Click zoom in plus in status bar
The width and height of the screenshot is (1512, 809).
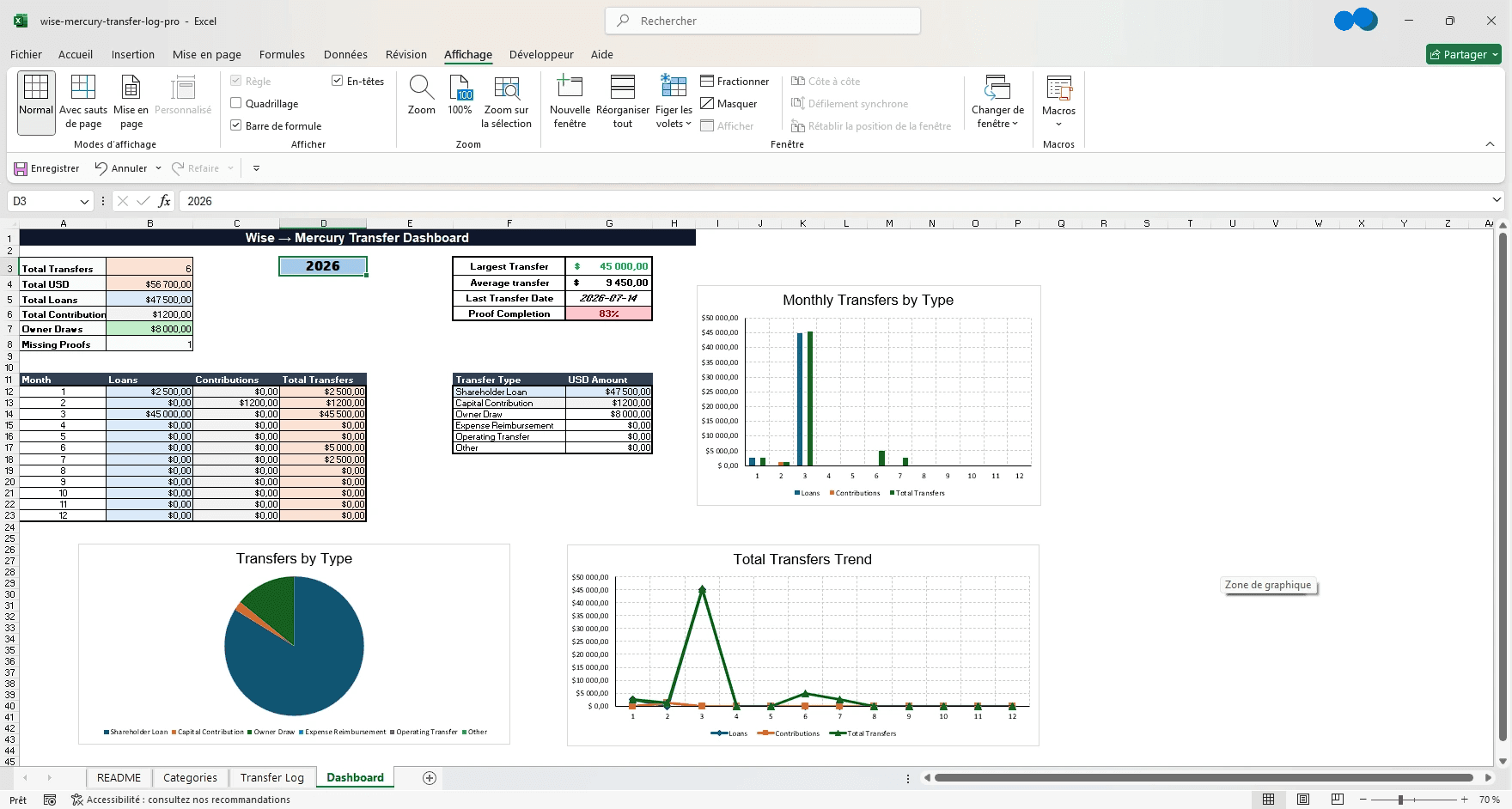pyautogui.click(x=1465, y=800)
